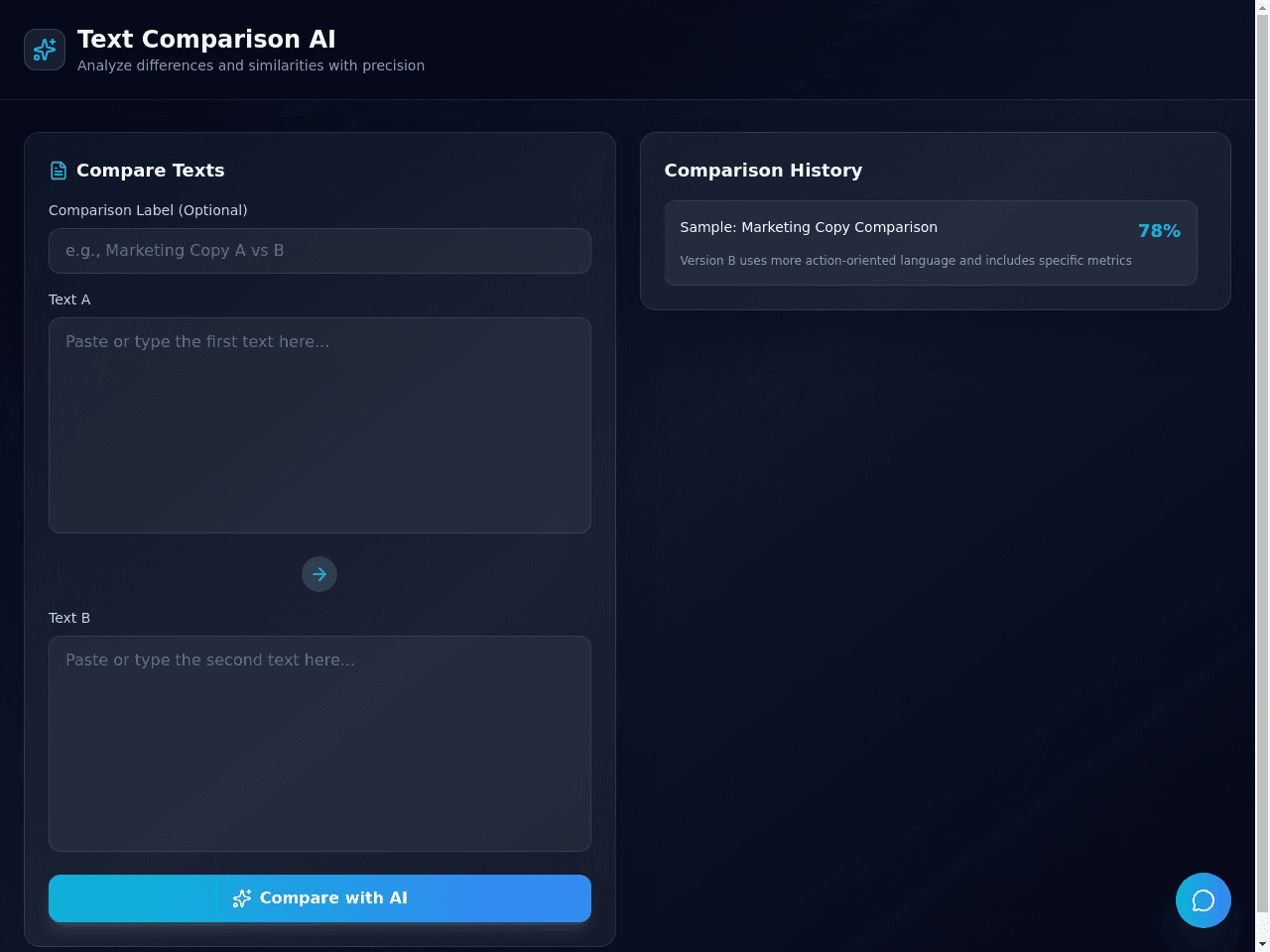Viewport: 1270px width, 952px height.
Task: Click the Compare with AI button
Action: click(319, 898)
